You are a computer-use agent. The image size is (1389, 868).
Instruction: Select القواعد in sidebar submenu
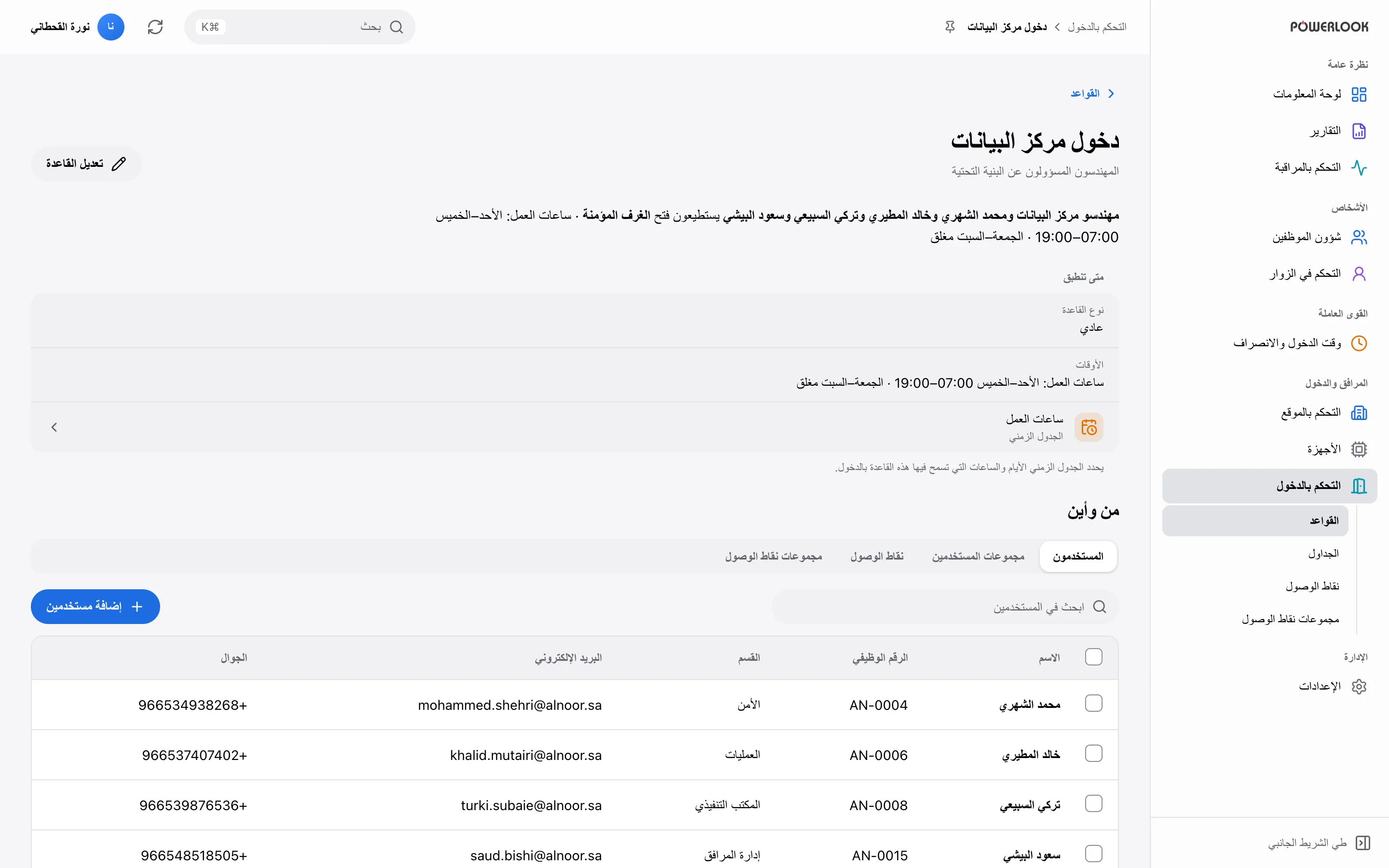[x=1255, y=521]
